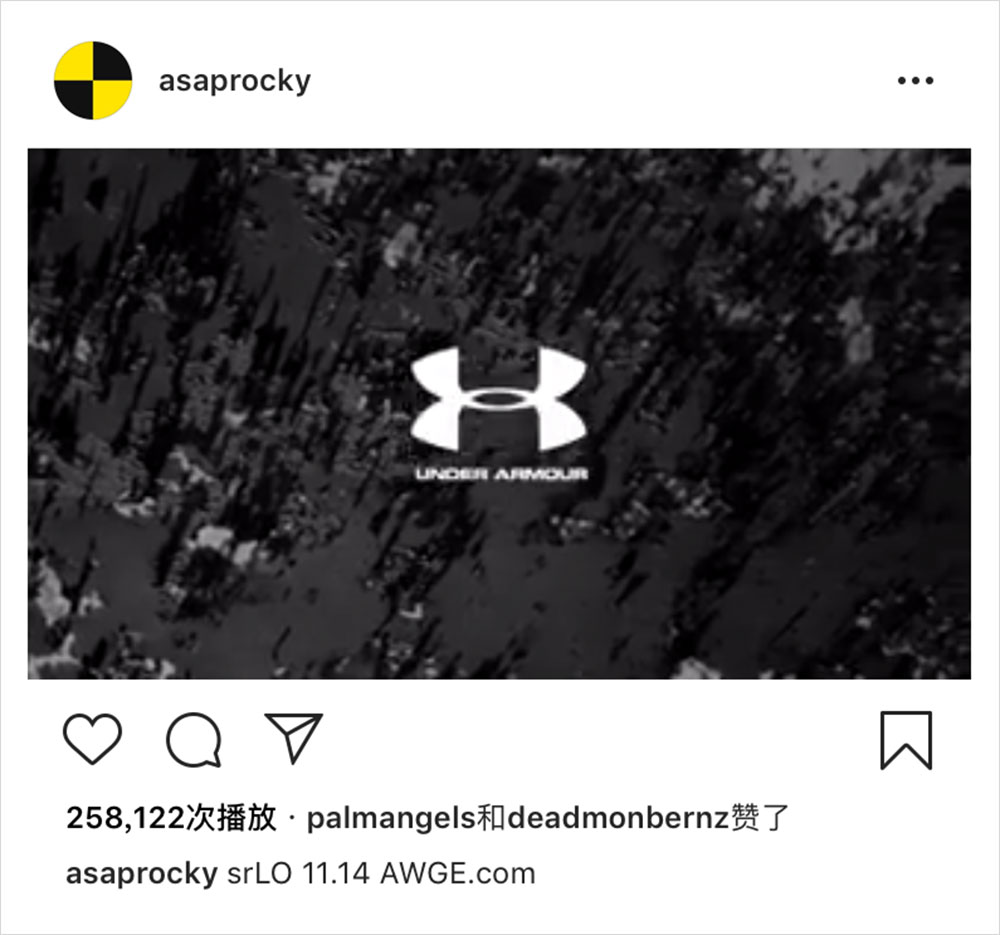Open comments via speech bubble icon
The image size is (1000, 935).
194,739
